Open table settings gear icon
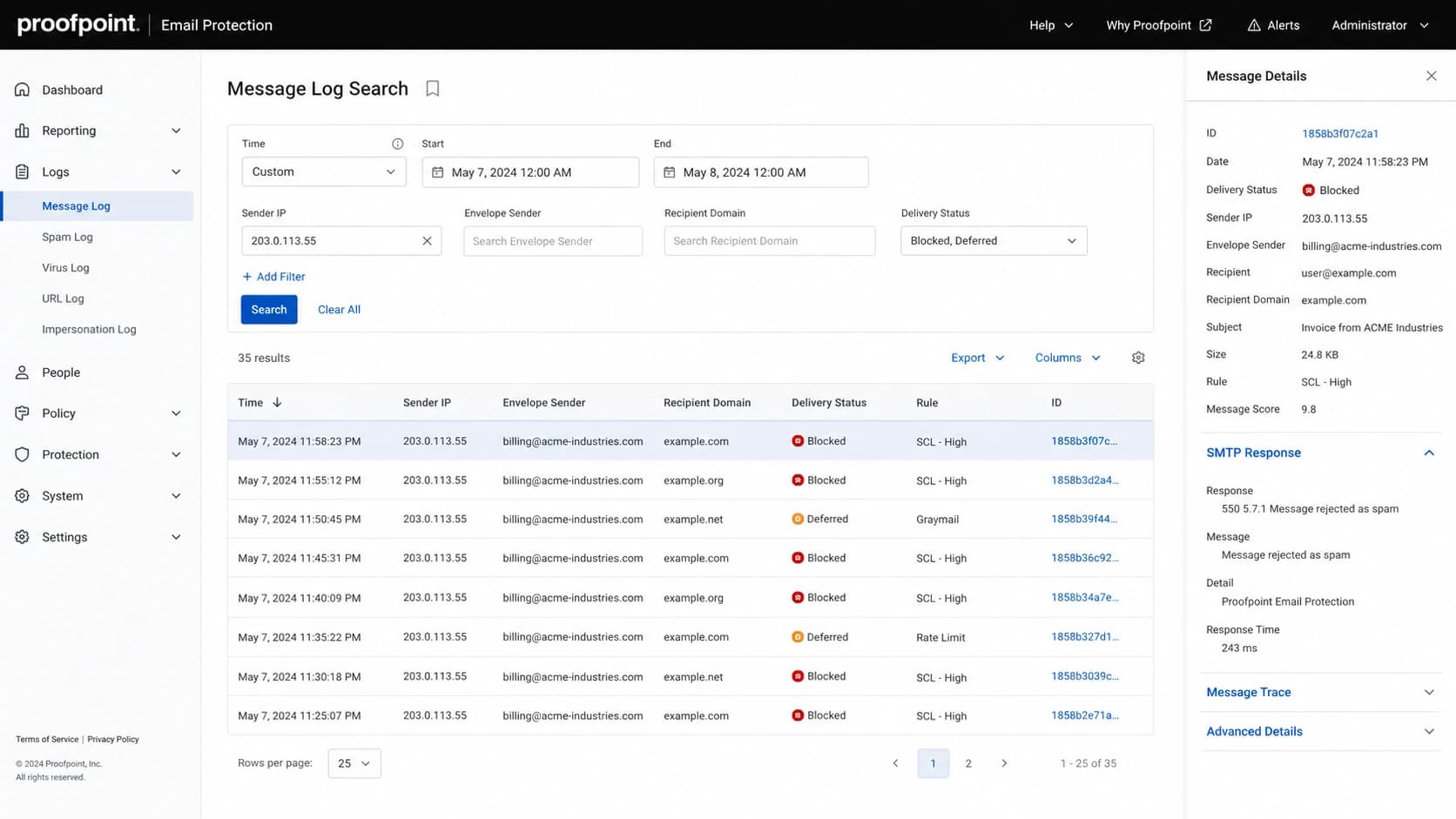This screenshot has height=819, width=1456. click(x=1138, y=358)
